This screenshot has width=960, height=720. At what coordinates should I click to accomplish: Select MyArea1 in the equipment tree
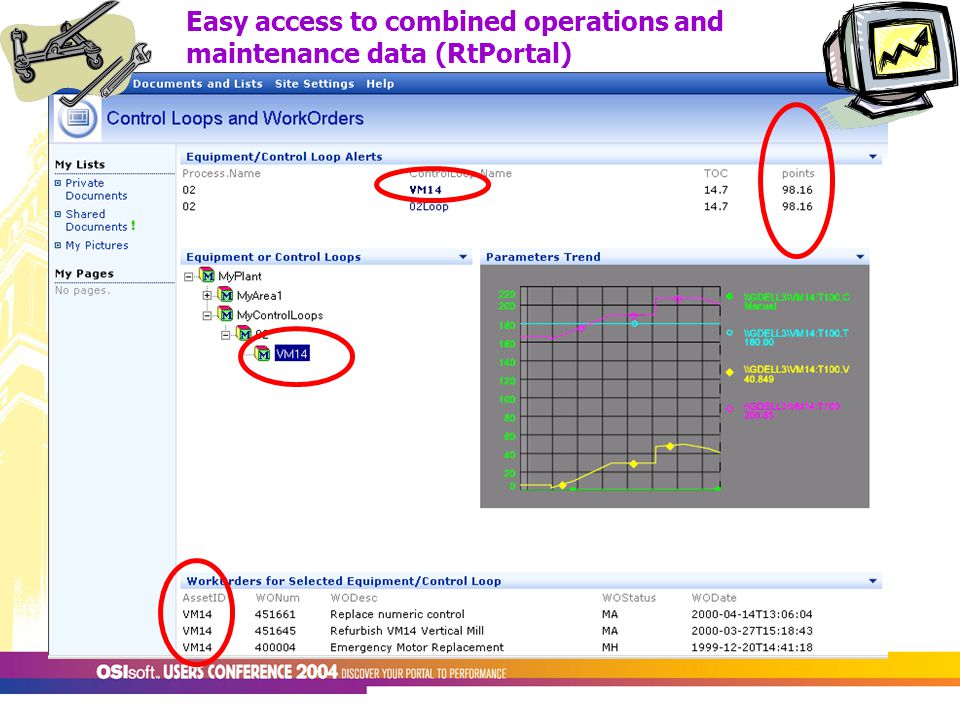pyautogui.click(x=260, y=296)
